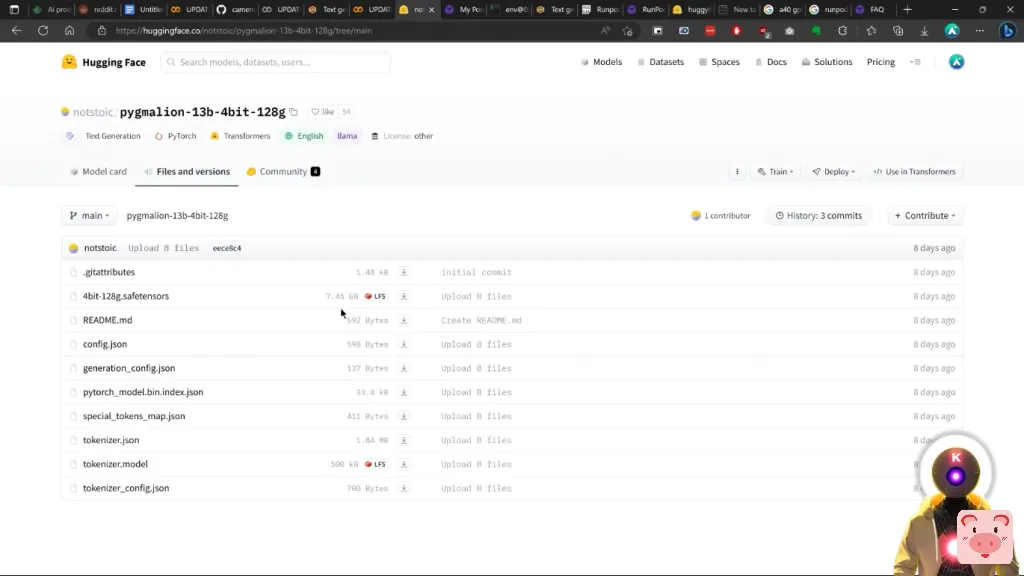Open the Train dropdown
The height and width of the screenshot is (576, 1024).
(775, 172)
